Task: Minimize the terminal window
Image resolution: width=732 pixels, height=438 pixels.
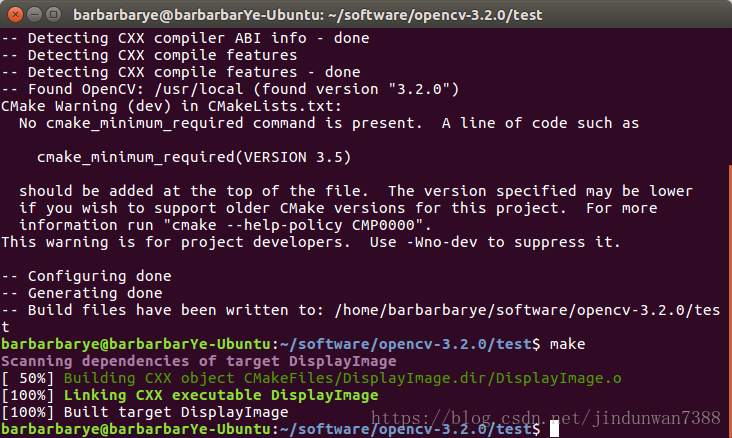Action: pyautogui.click(x=33, y=13)
